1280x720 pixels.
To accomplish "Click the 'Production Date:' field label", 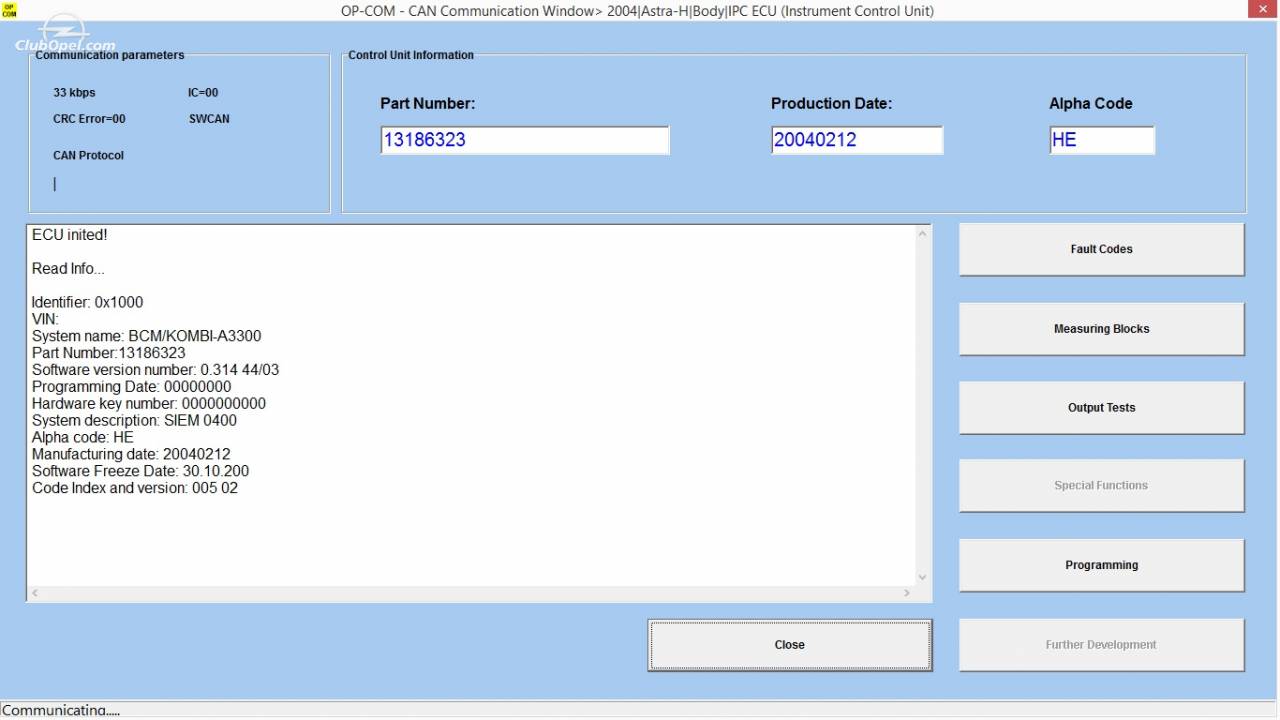I will pos(831,103).
